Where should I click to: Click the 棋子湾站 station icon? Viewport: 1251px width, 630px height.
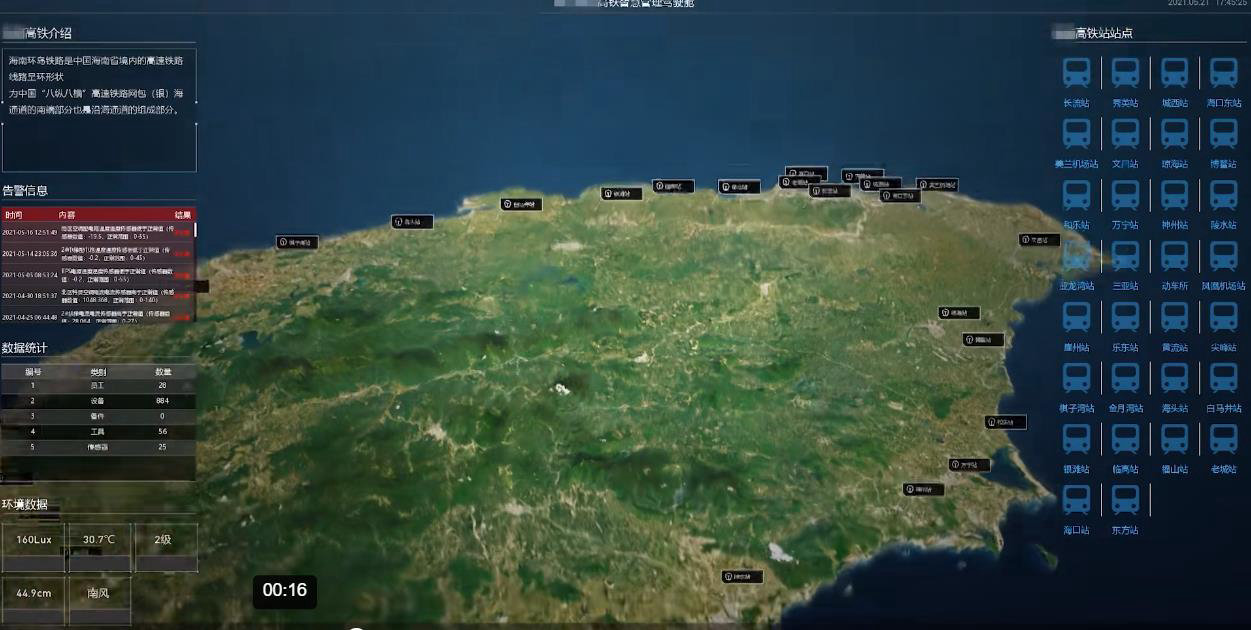(1076, 379)
